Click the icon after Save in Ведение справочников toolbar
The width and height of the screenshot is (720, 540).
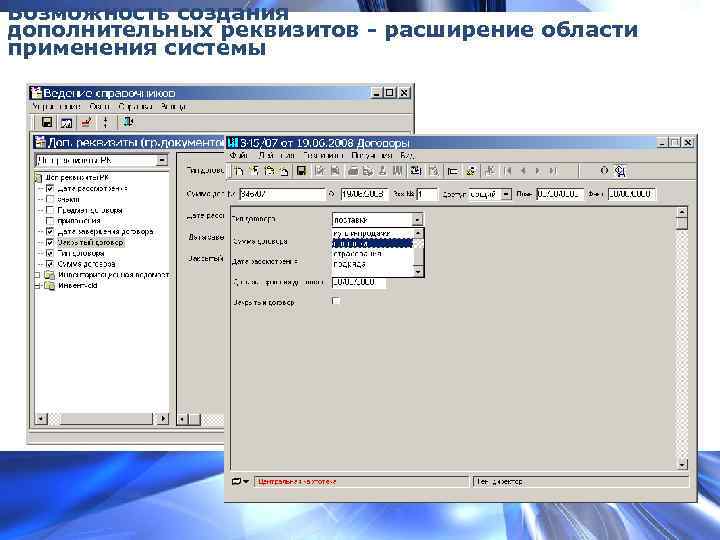coord(67,123)
